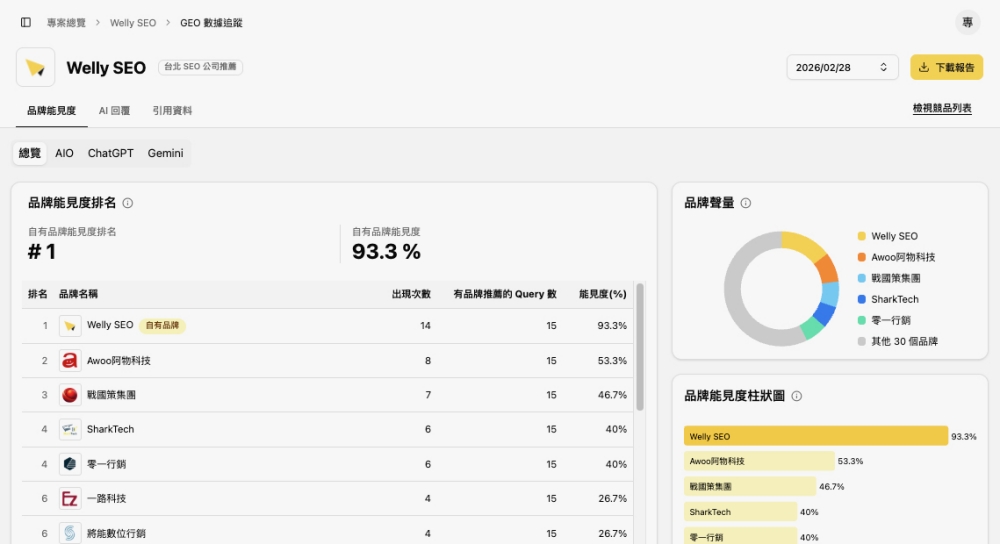Switch to the 引用資料 tab
Screen dimensions: 1000x544
[172, 111]
